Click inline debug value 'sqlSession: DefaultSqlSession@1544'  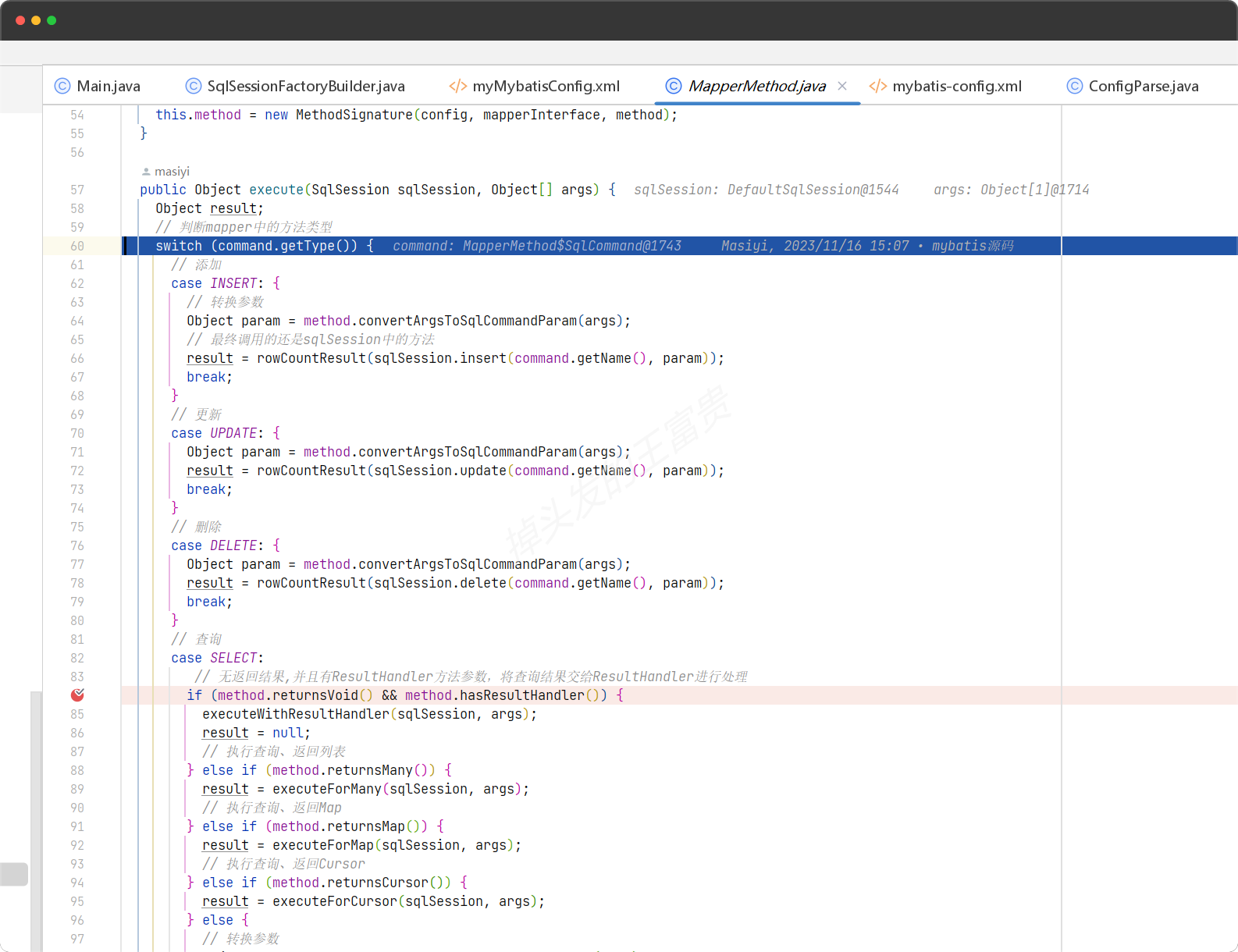(x=767, y=190)
